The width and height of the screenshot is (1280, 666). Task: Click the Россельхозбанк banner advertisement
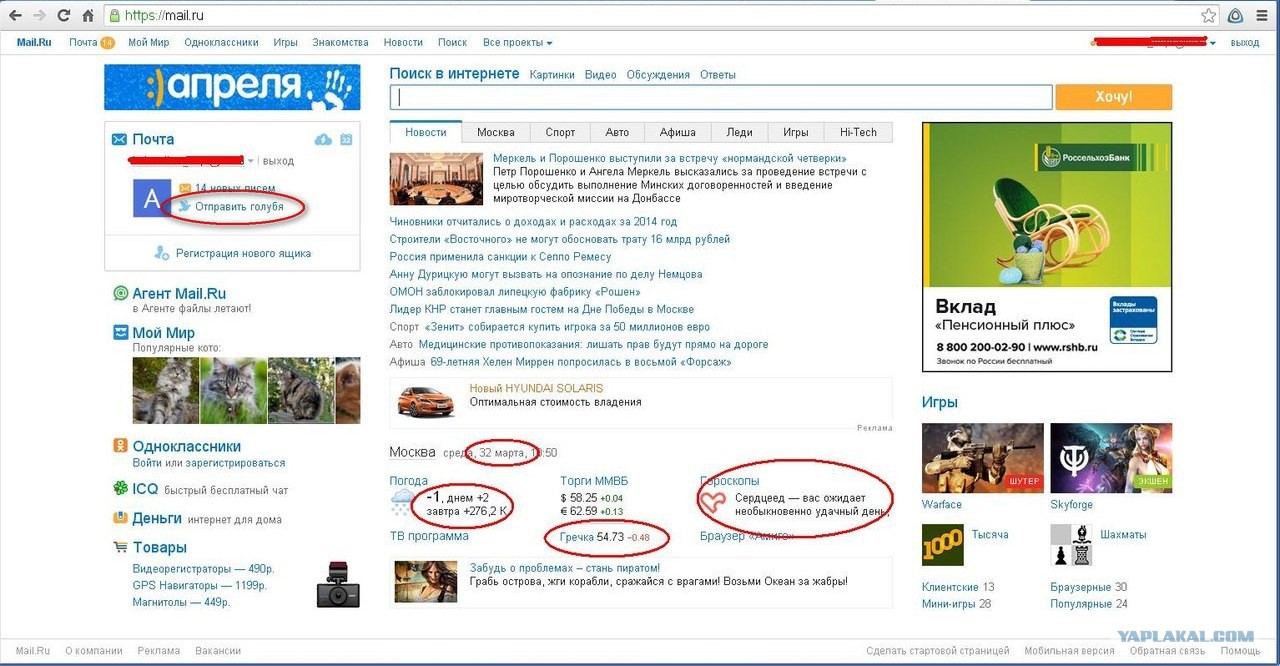pyautogui.click(x=1047, y=247)
